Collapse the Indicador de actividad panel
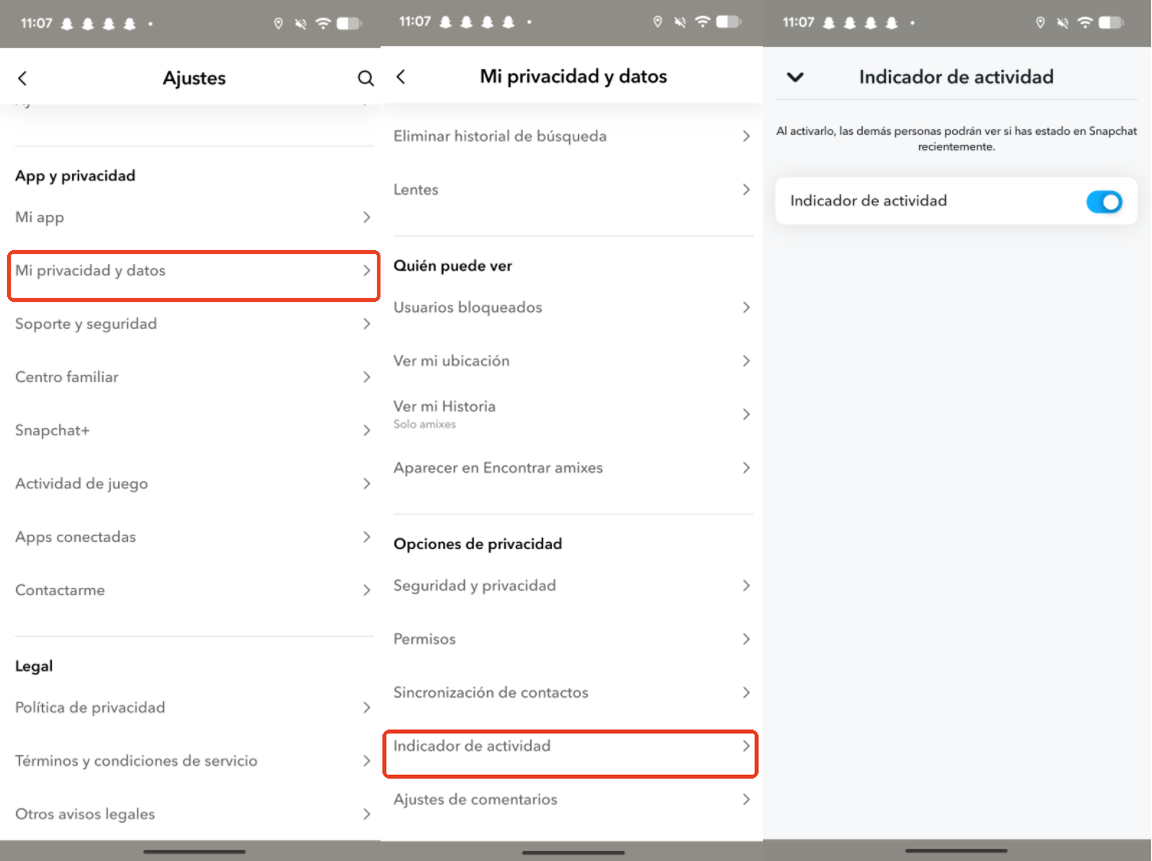This screenshot has height=861, width=1152. (795, 76)
